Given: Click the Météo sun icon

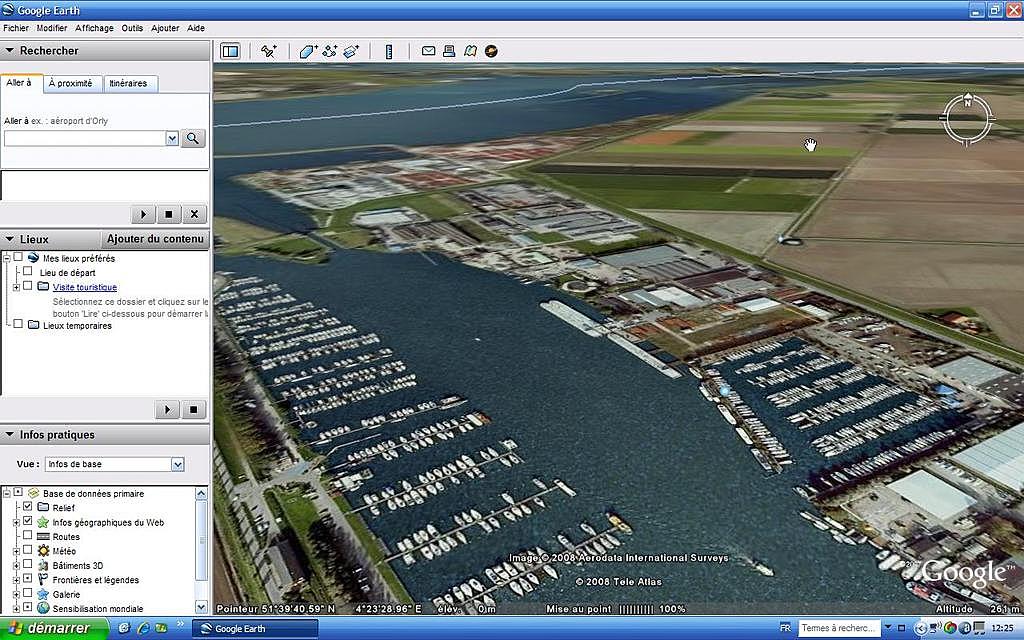Looking at the screenshot, I should (x=43, y=551).
